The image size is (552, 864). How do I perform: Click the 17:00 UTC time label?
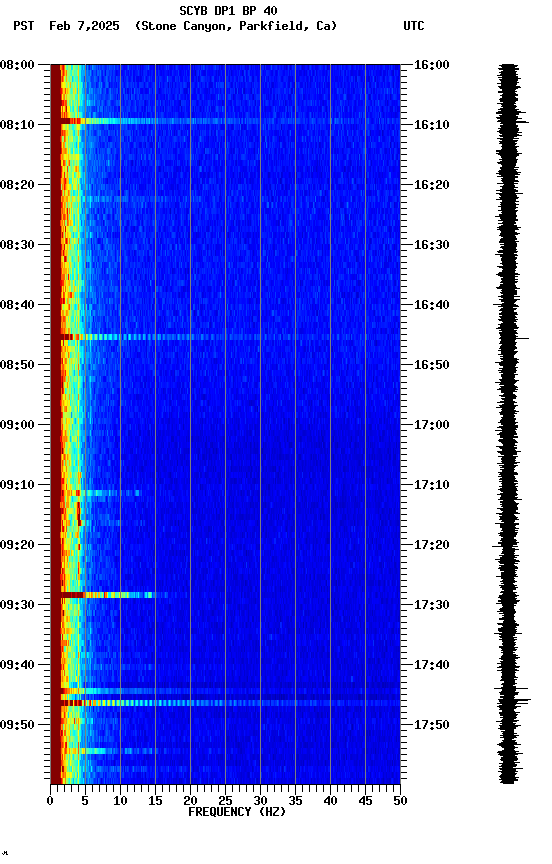pos(432,425)
